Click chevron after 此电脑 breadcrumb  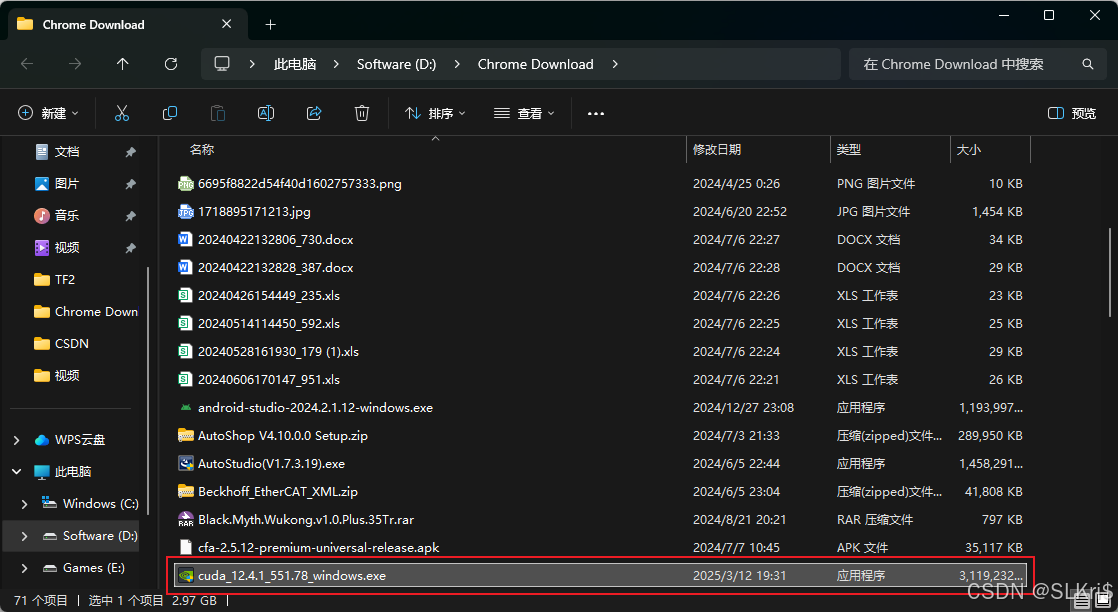click(x=337, y=64)
